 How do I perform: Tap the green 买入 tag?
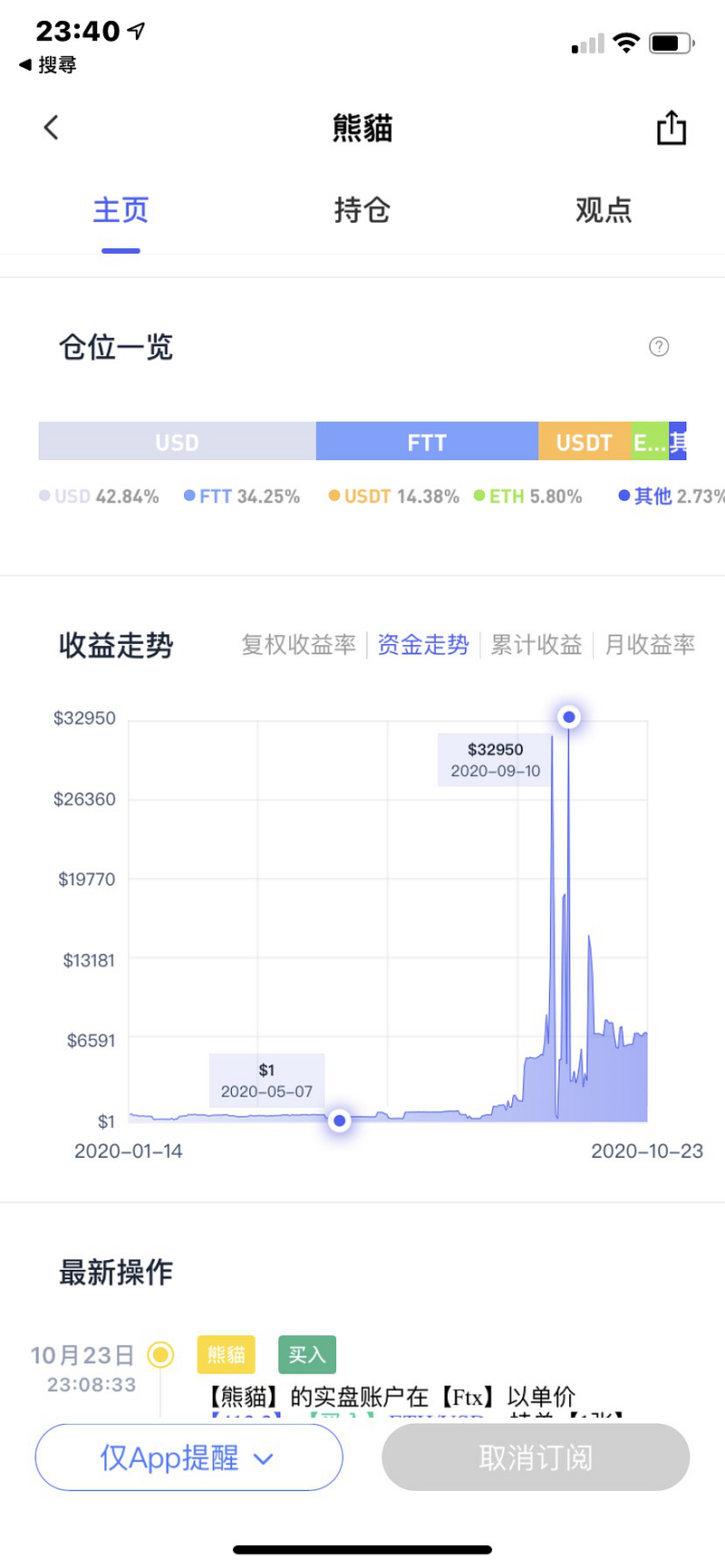pyautogui.click(x=307, y=1354)
